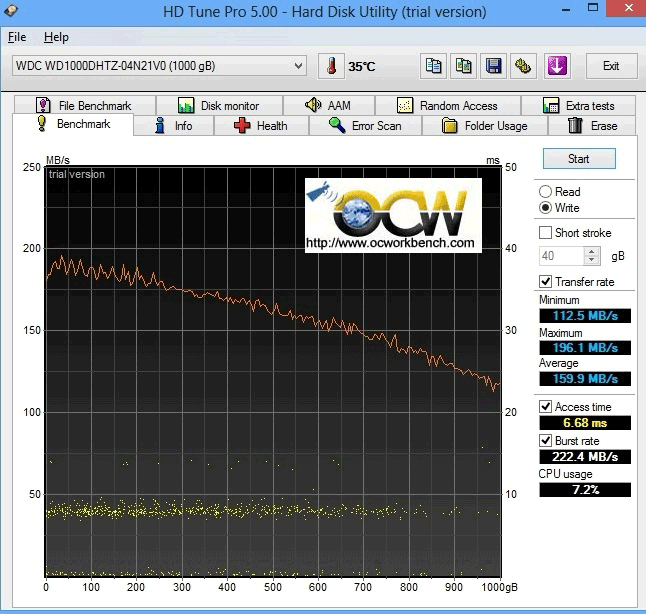Select the Read radio button
This screenshot has height=614, width=646.
point(545,192)
